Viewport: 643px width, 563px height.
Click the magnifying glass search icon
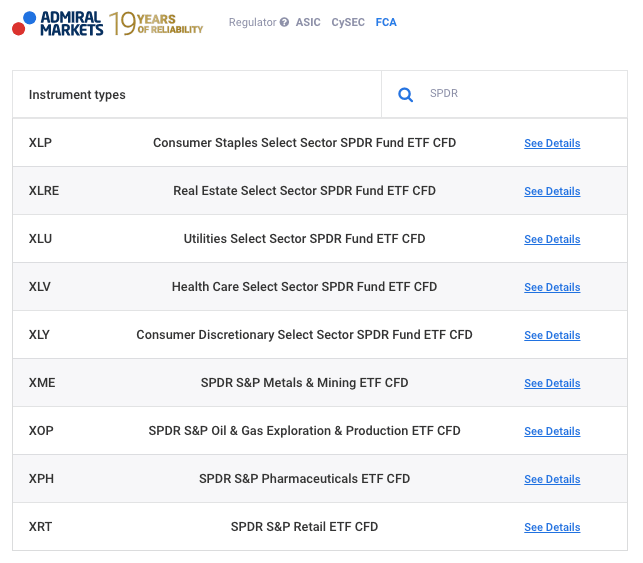click(406, 95)
